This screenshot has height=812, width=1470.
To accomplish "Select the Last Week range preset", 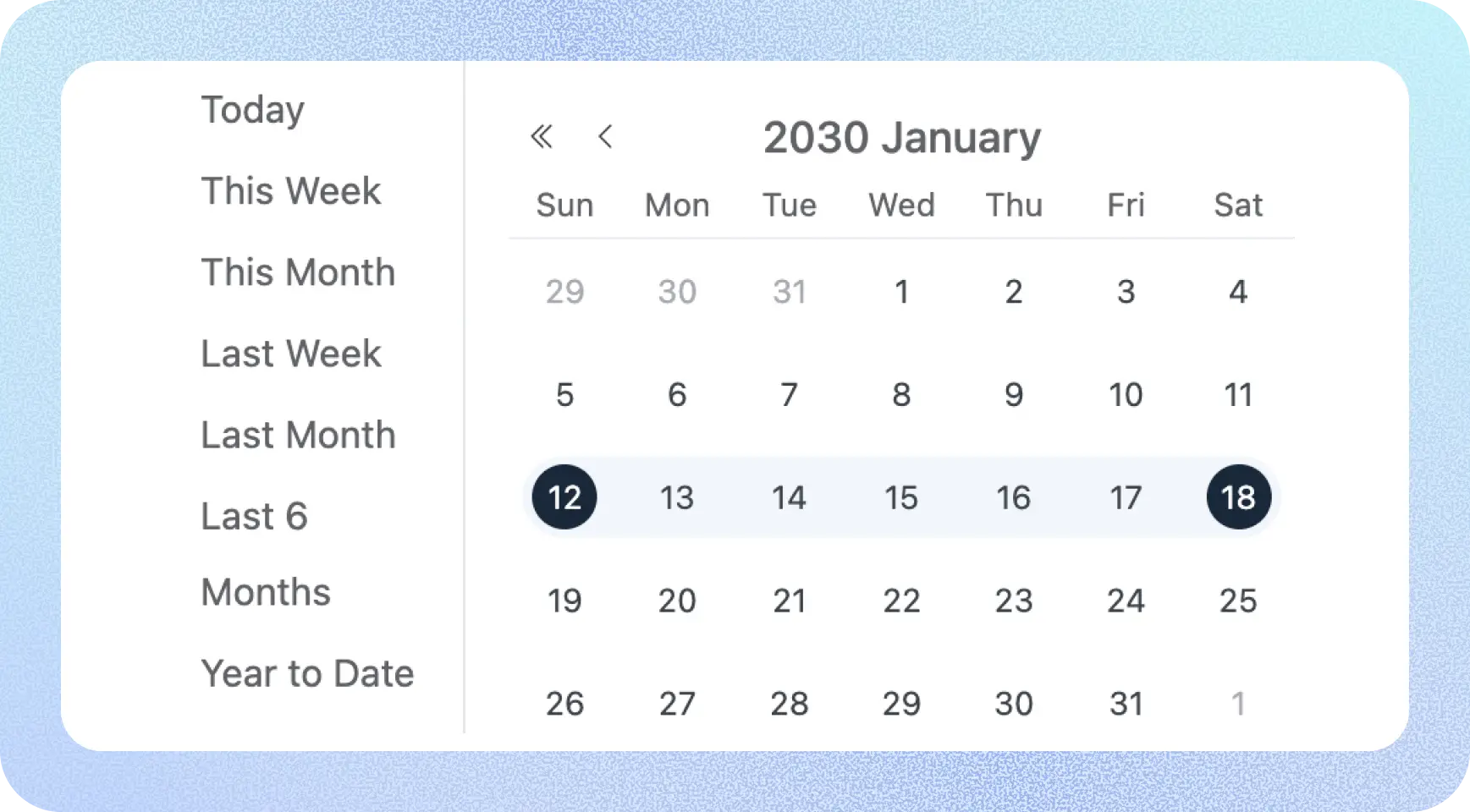I will pos(290,354).
